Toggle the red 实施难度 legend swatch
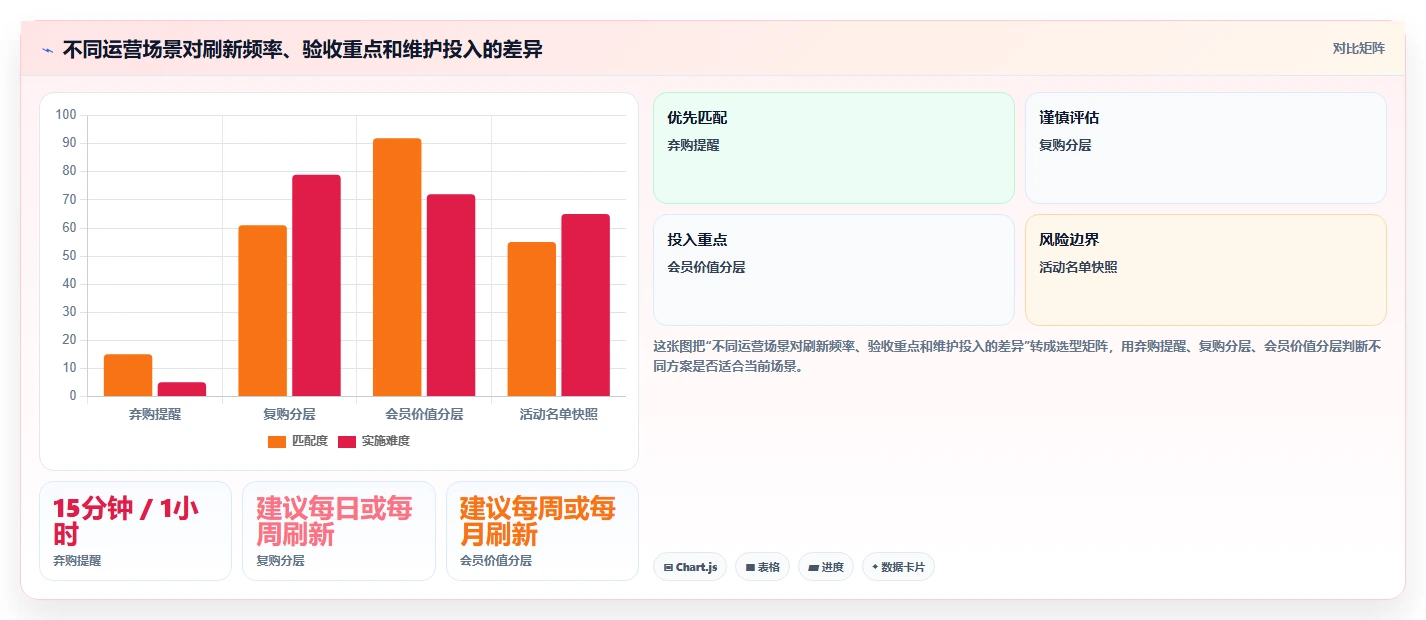 [x=347, y=441]
